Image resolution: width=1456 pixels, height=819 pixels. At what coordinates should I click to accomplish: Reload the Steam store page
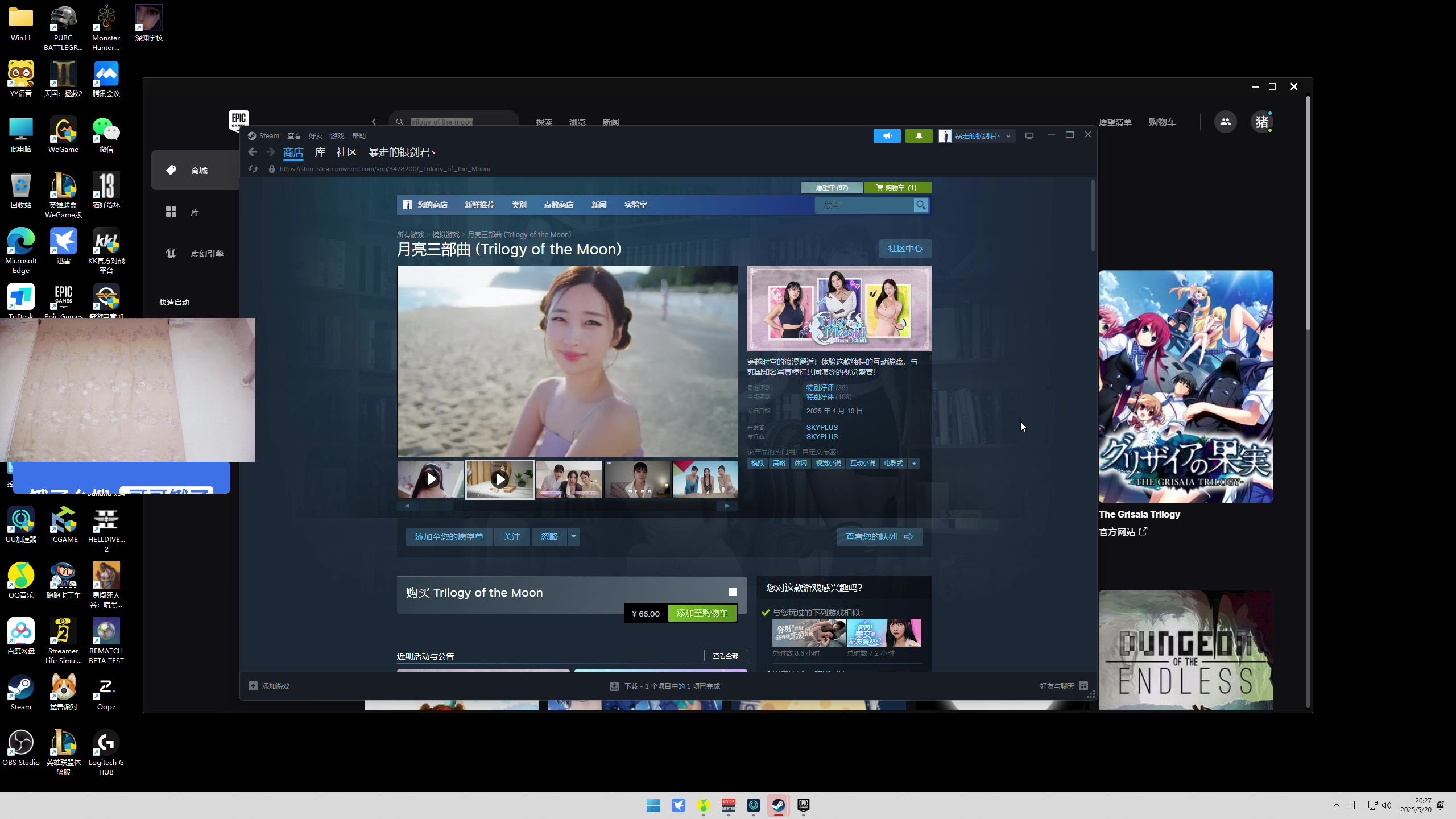[253, 169]
